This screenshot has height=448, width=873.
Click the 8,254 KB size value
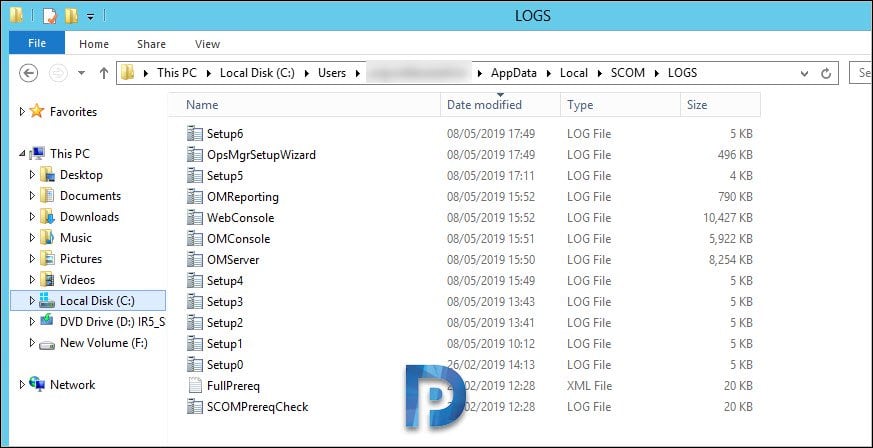pyautogui.click(x=730, y=260)
